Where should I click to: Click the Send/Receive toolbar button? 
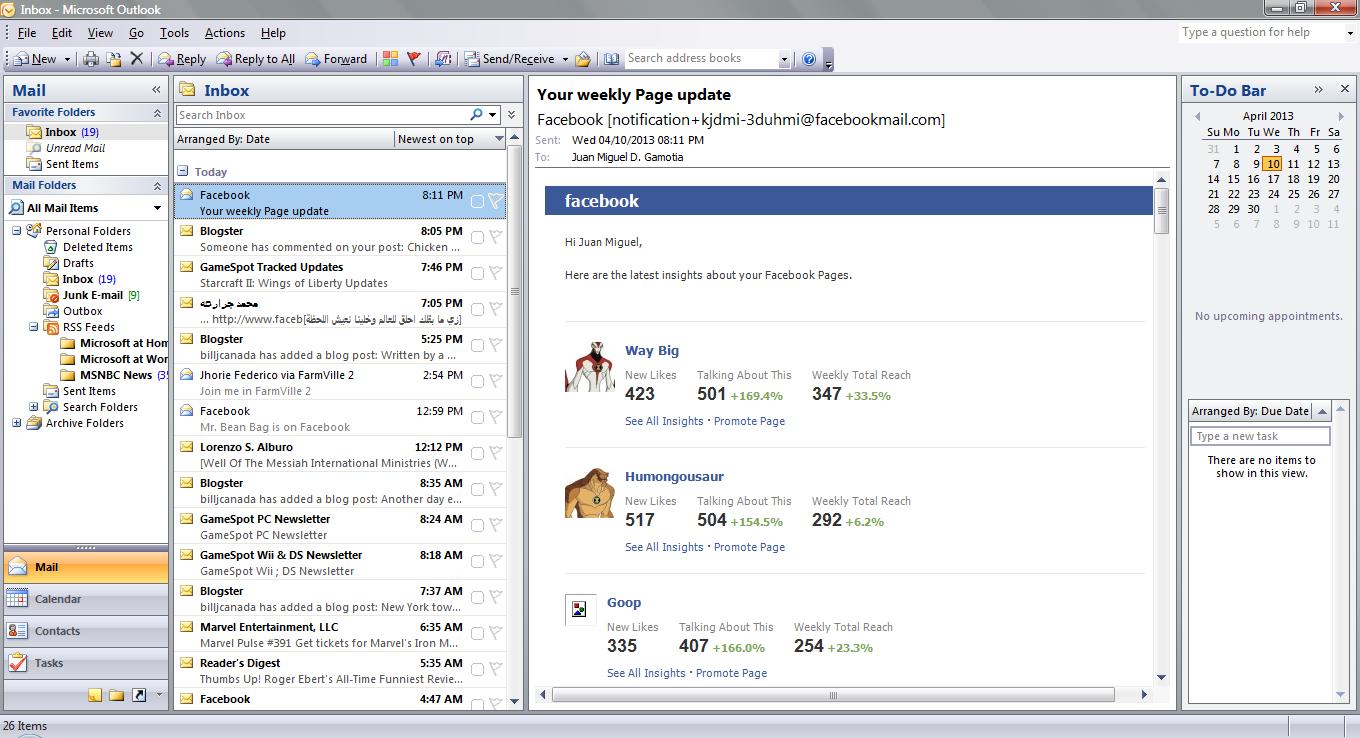click(509, 59)
